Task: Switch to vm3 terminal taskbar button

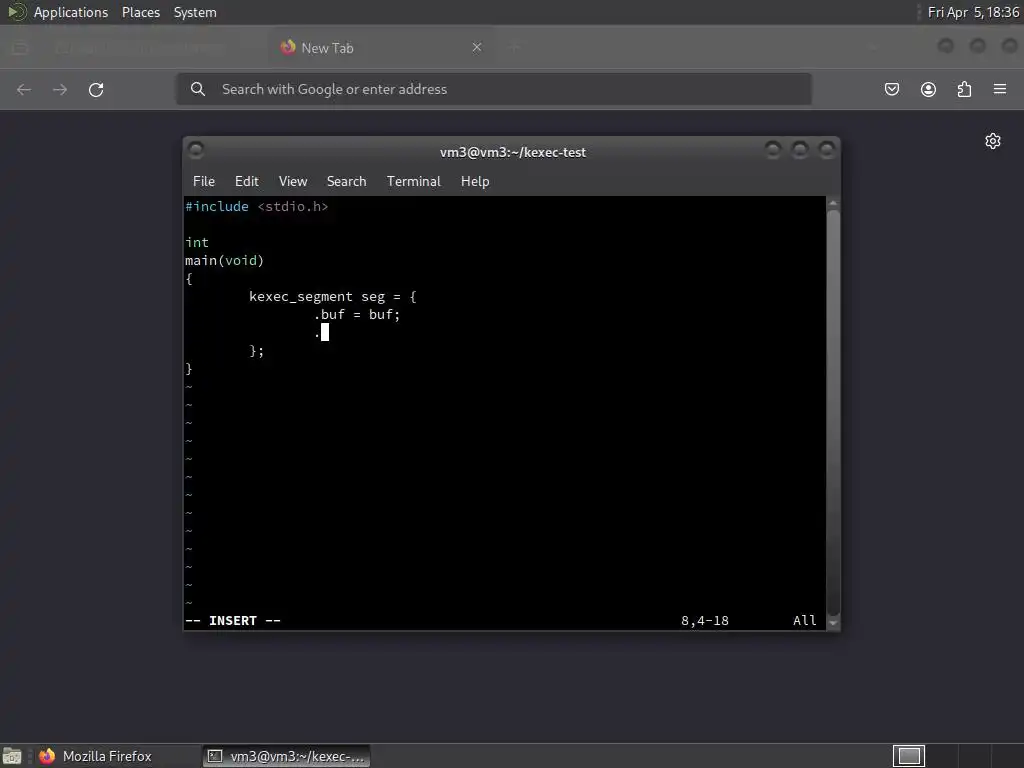Action: click(x=286, y=756)
